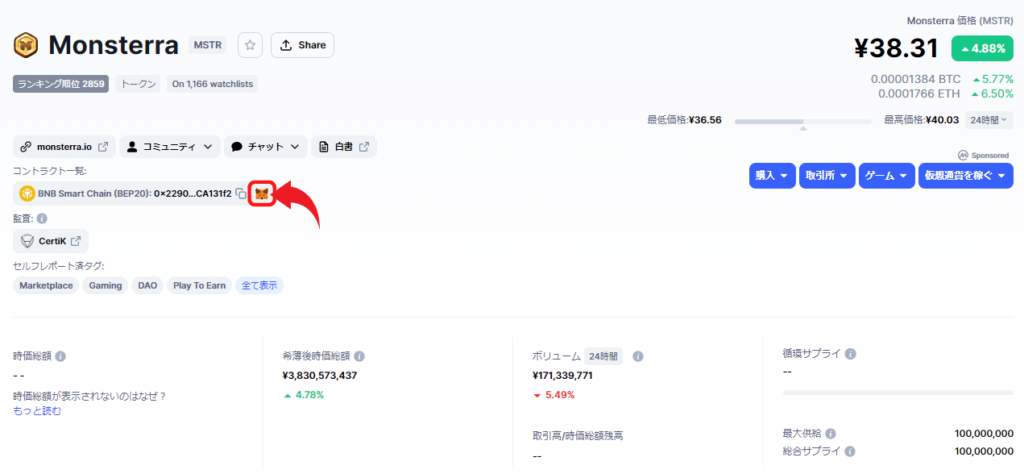Select the Marketplace tag
This screenshot has height=474, width=1024.
coord(46,286)
